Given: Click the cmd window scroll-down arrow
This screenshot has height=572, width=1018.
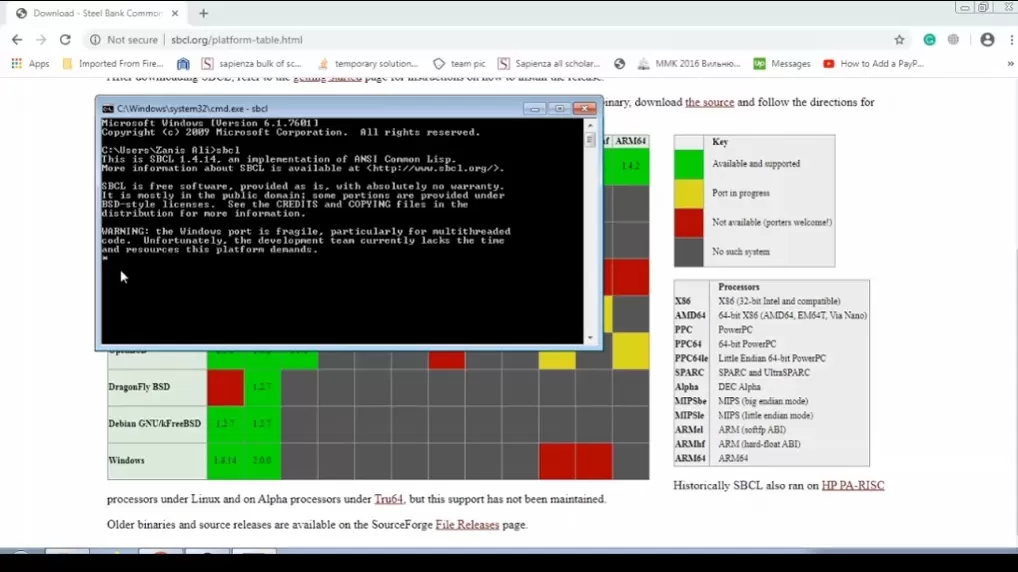Looking at the screenshot, I should tap(590, 338).
